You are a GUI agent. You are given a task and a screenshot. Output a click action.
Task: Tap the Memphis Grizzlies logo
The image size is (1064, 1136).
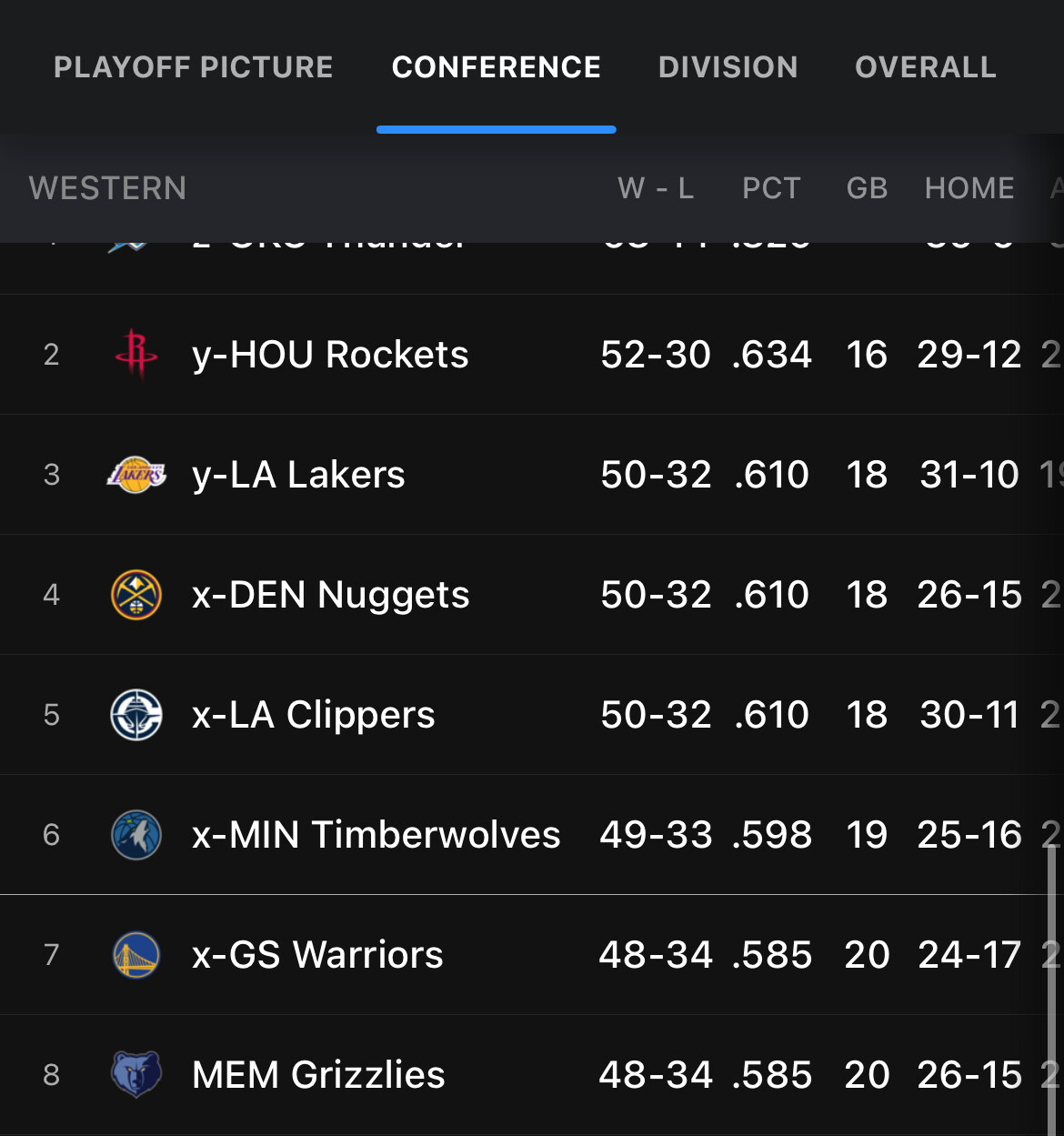136,1074
